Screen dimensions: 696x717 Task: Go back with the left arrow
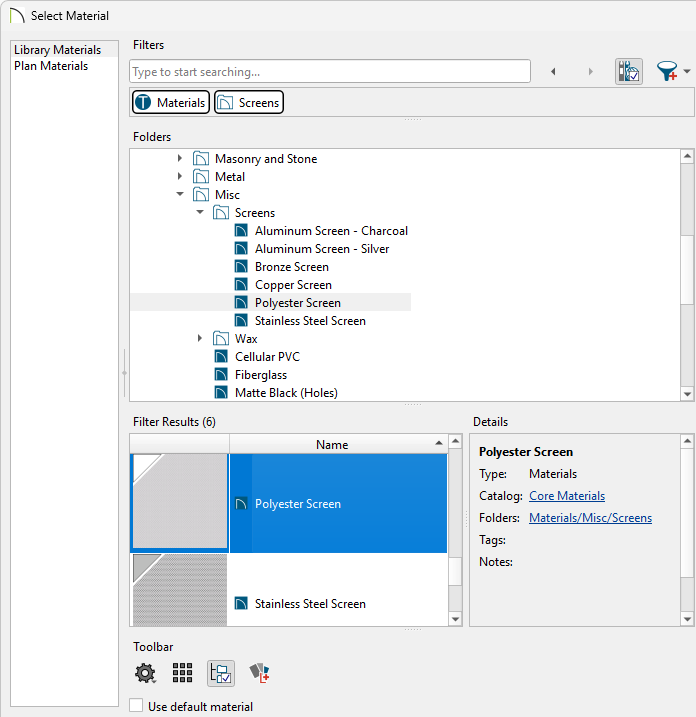click(553, 71)
